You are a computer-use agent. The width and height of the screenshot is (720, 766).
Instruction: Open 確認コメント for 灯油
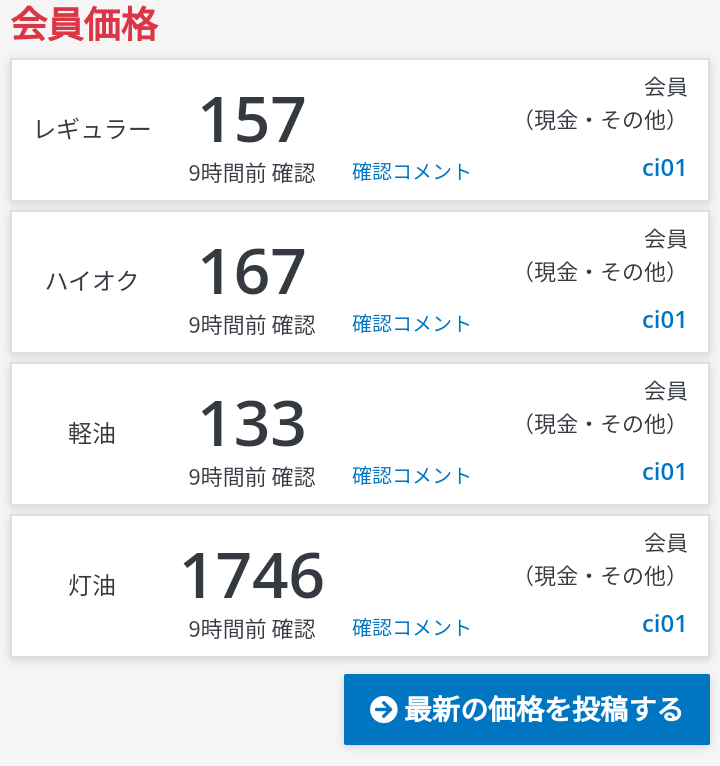[x=411, y=628]
